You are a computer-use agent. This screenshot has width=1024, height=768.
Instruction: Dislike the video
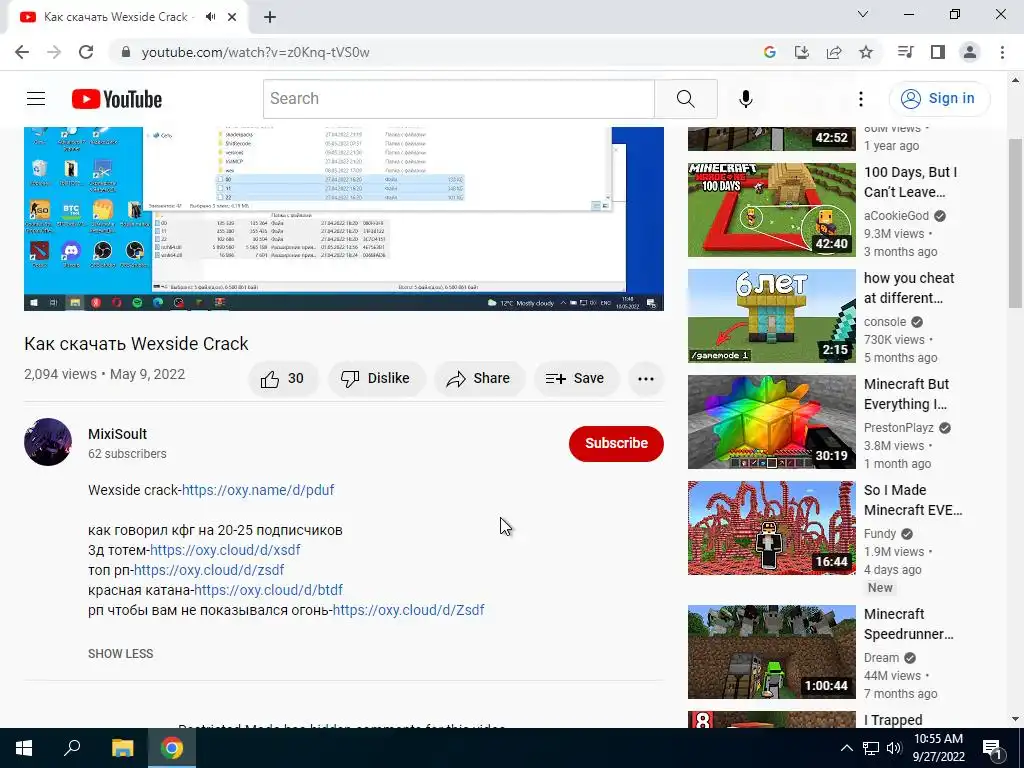click(x=376, y=379)
